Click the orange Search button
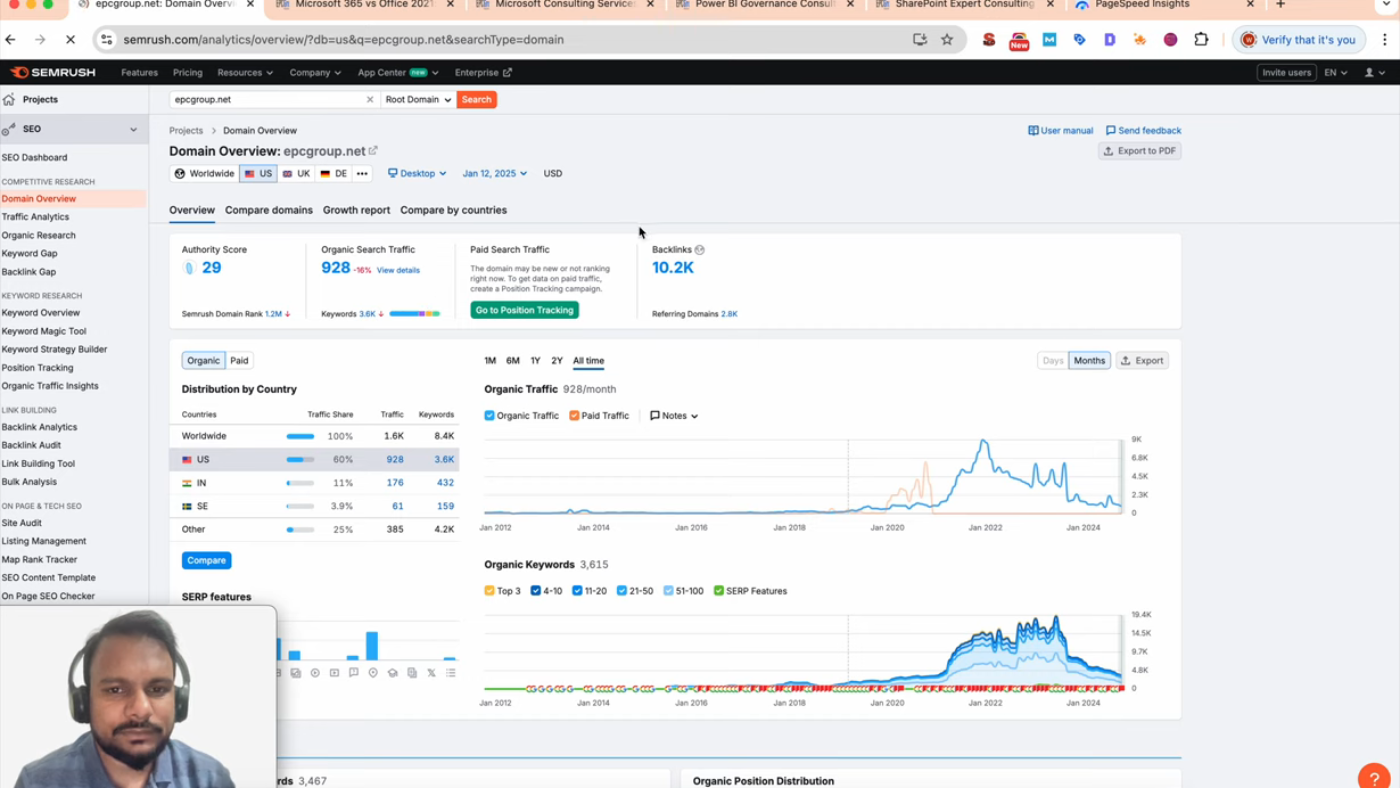 coord(476,100)
